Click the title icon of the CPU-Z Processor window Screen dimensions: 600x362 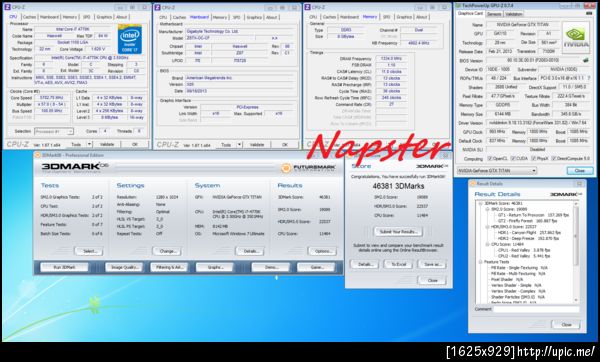point(7,7)
